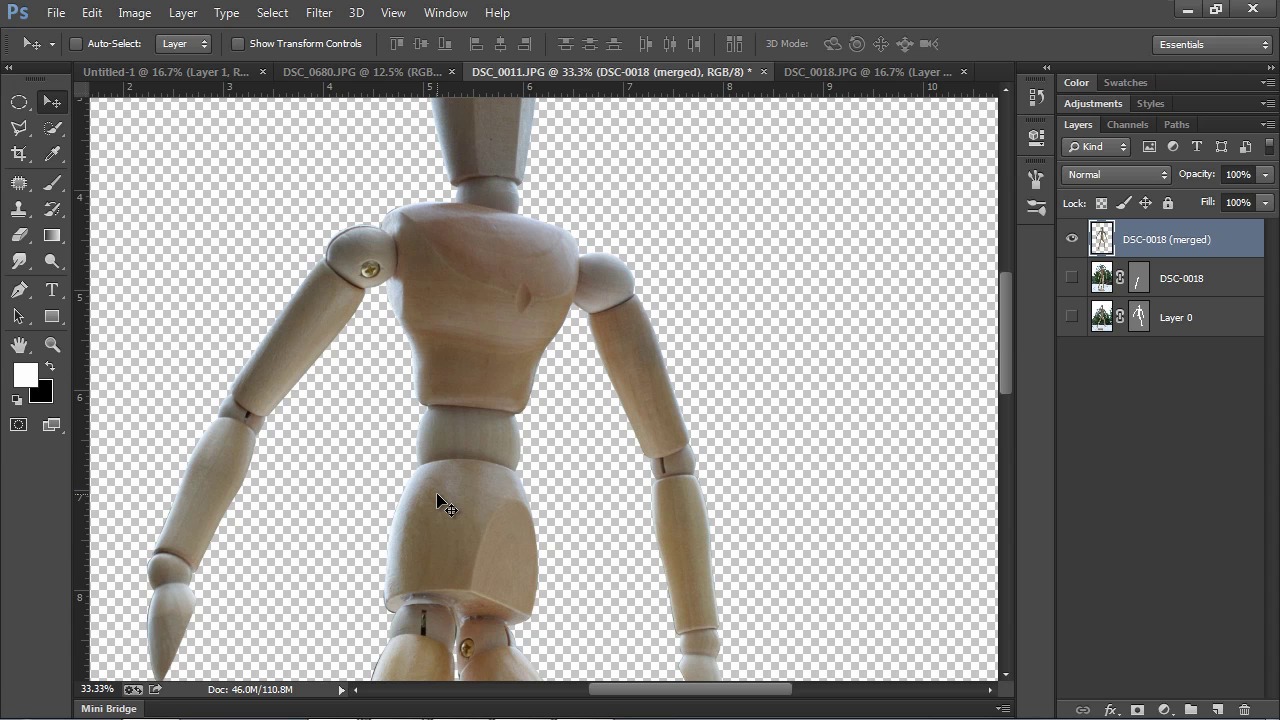Image resolution: width=1280 pixels, height=720 pixels.
Task: Show the Layer 0 layer
Action: [x=1072, y=317]
